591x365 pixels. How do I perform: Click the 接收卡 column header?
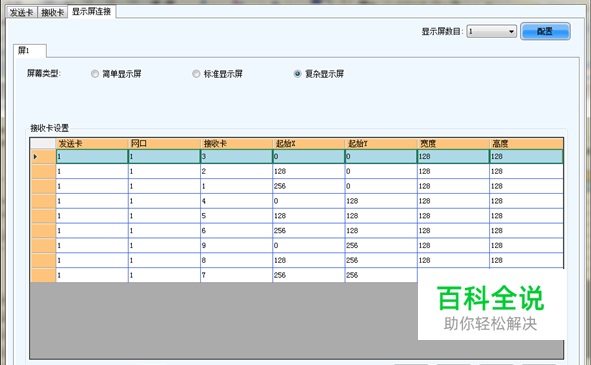click(x=237, y=143)
